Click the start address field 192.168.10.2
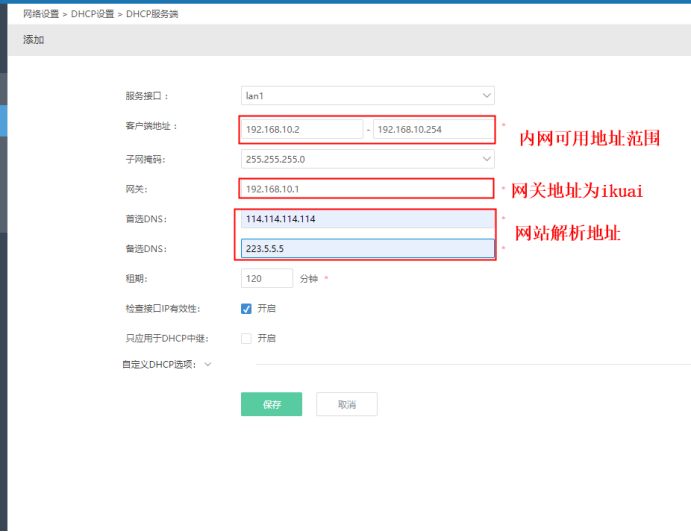This screenshot has width=691, height=532. click(x=301, y=129)
